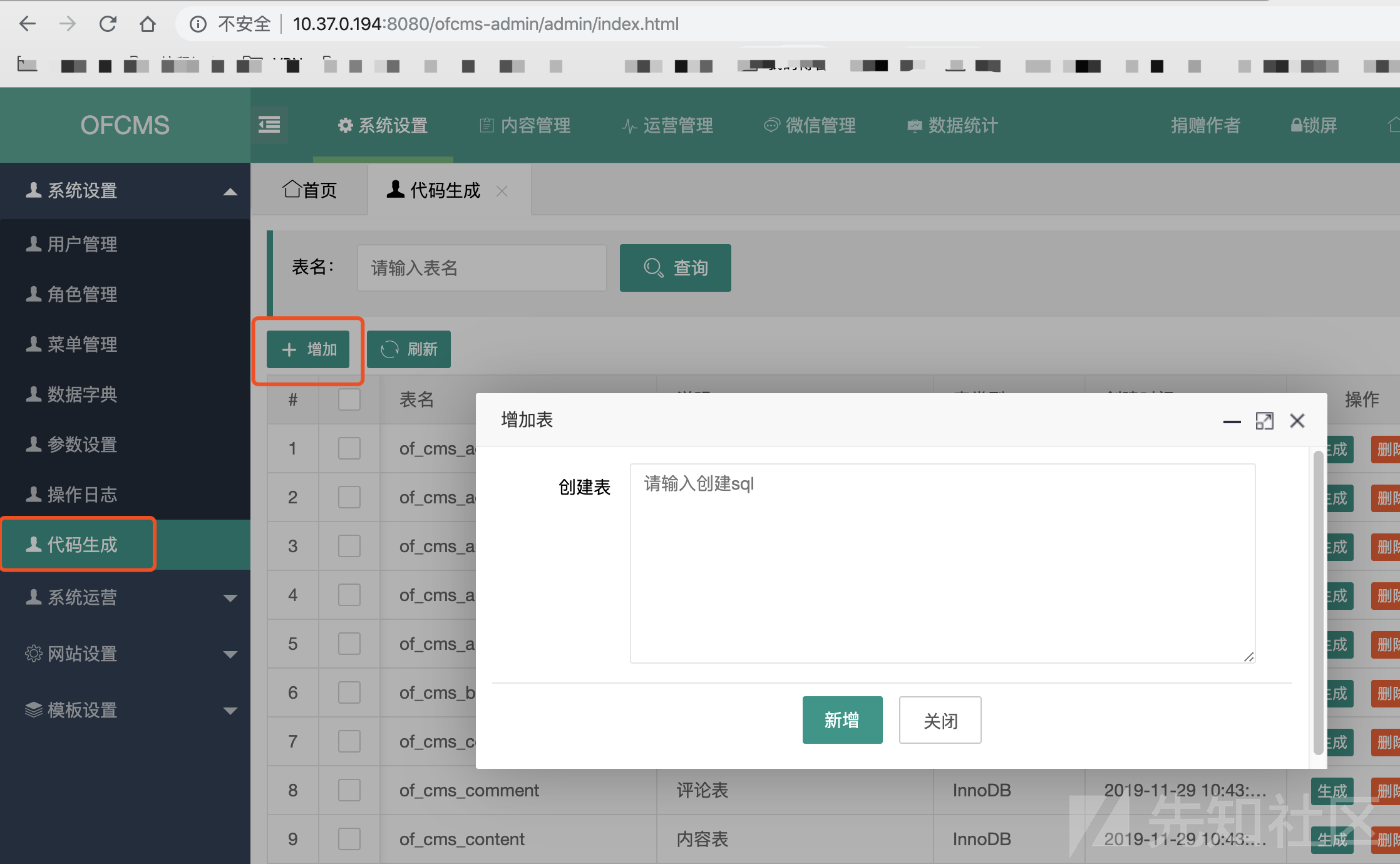1400x864 pixels.
Task: Click the 查询 search button
Action: click(x=675, y=268)
